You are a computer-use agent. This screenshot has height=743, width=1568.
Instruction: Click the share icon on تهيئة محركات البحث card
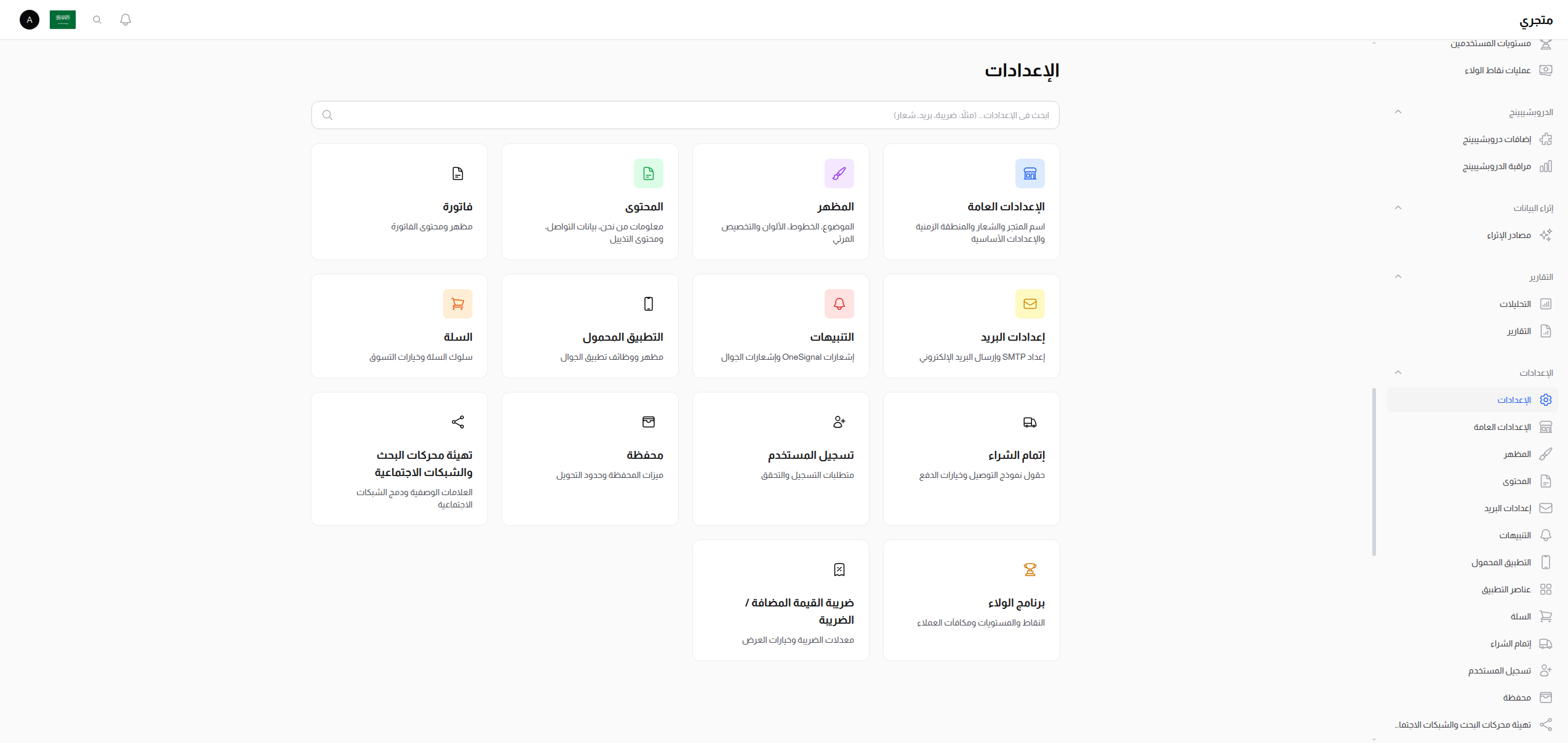click(458, 422)
